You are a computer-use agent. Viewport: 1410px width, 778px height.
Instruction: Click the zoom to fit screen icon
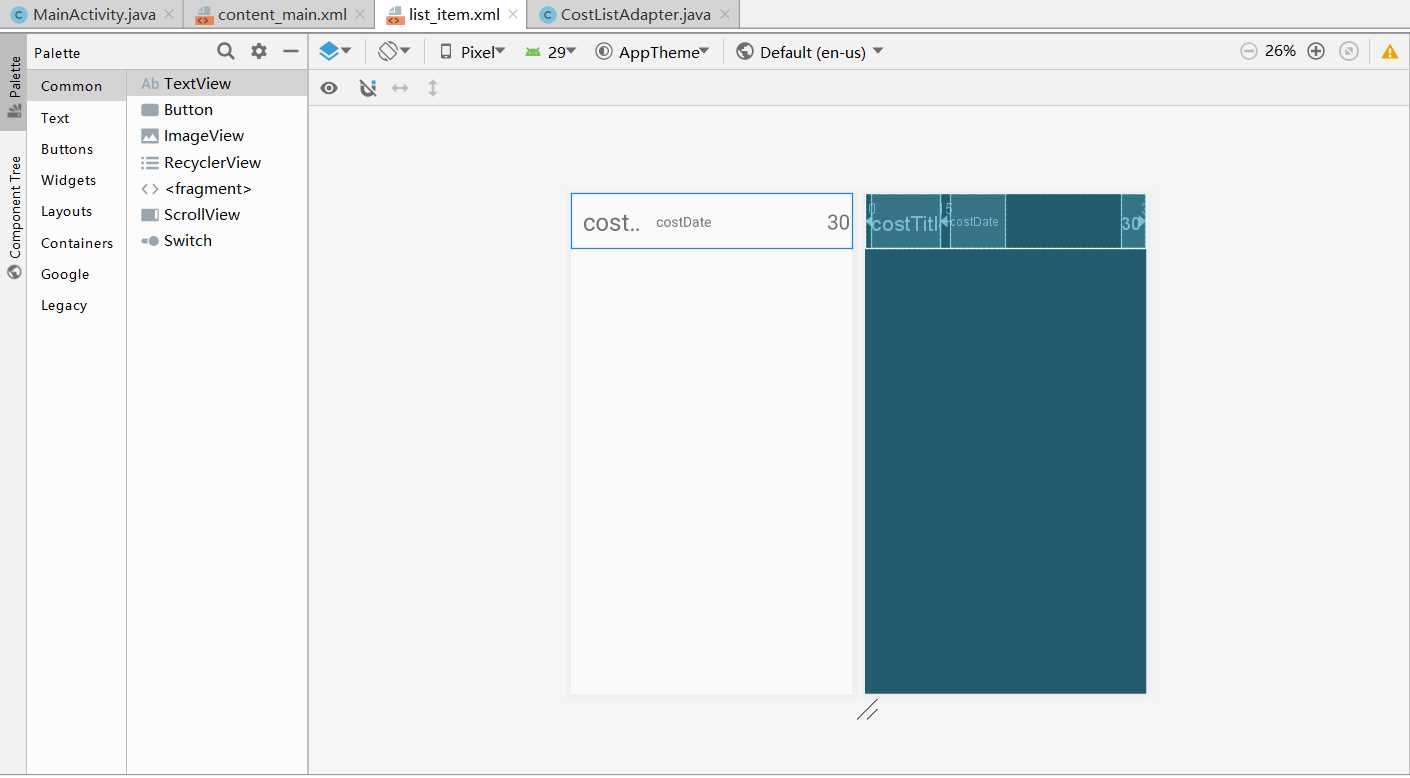[x=1349, y=51]
